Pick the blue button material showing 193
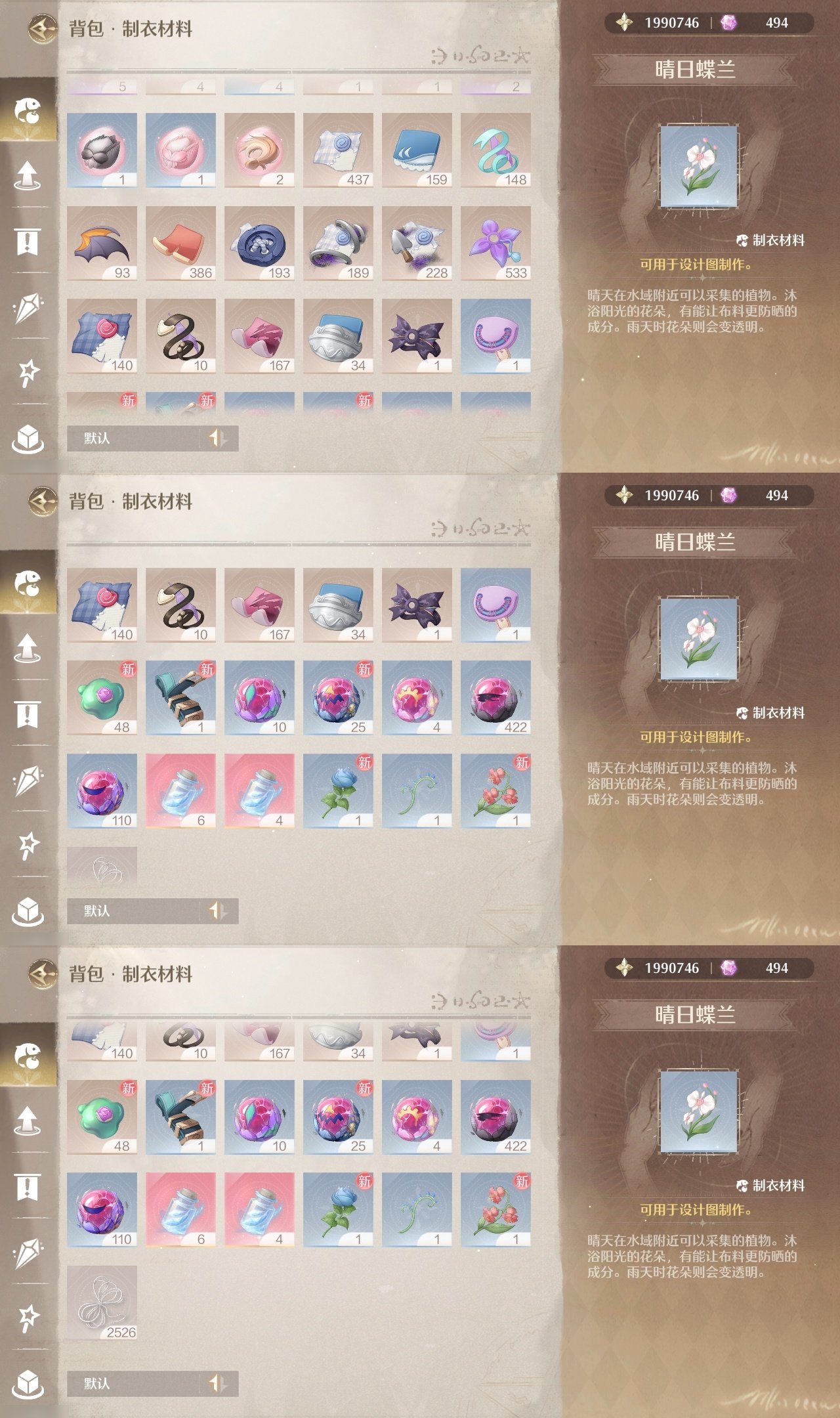Image resolution: width=840 pixels, height=1418 pixels. pyautogui.click(x=259, y=243)
